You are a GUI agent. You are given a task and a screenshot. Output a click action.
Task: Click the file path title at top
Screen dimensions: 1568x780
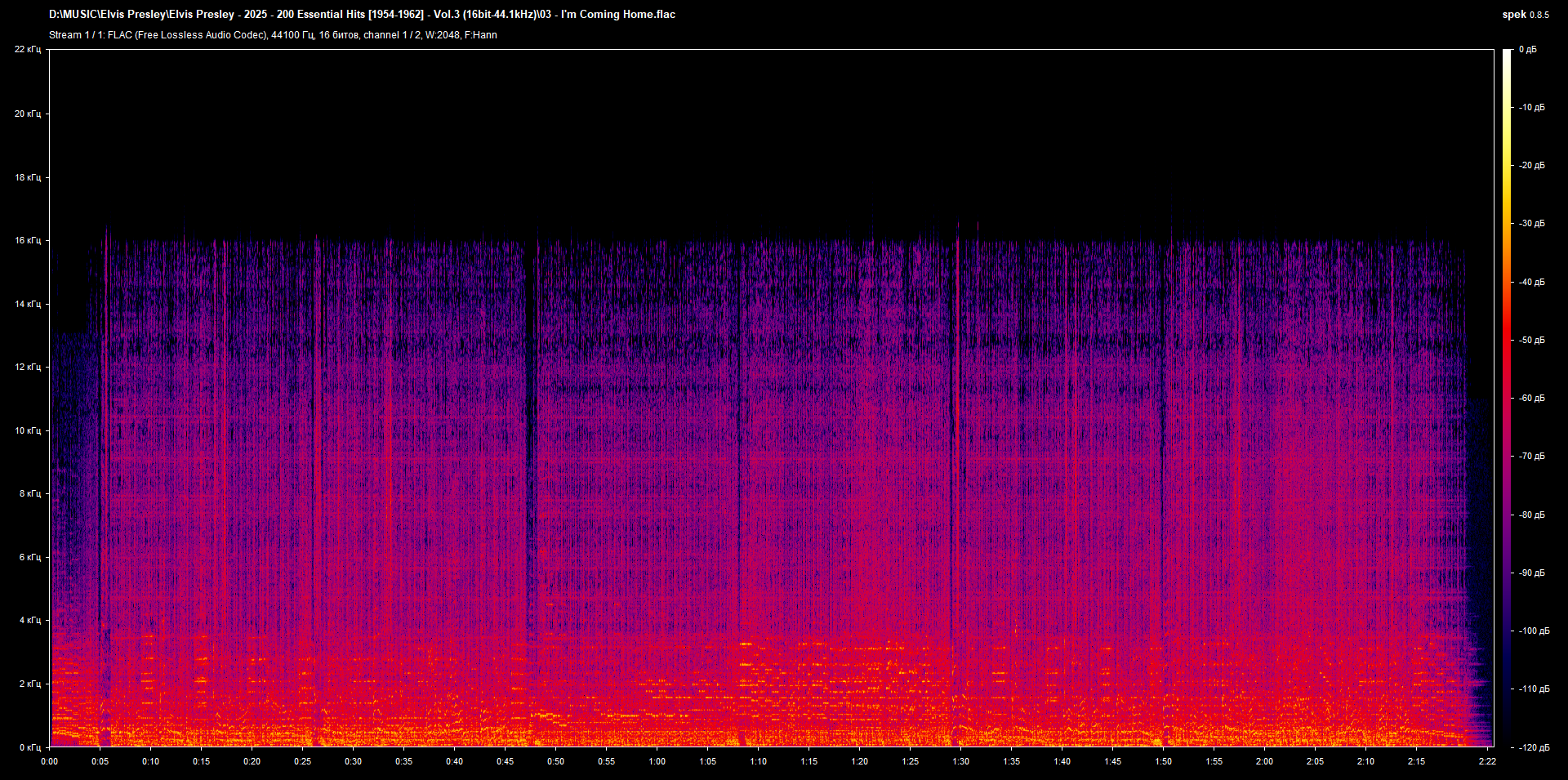tap(362, 15)
